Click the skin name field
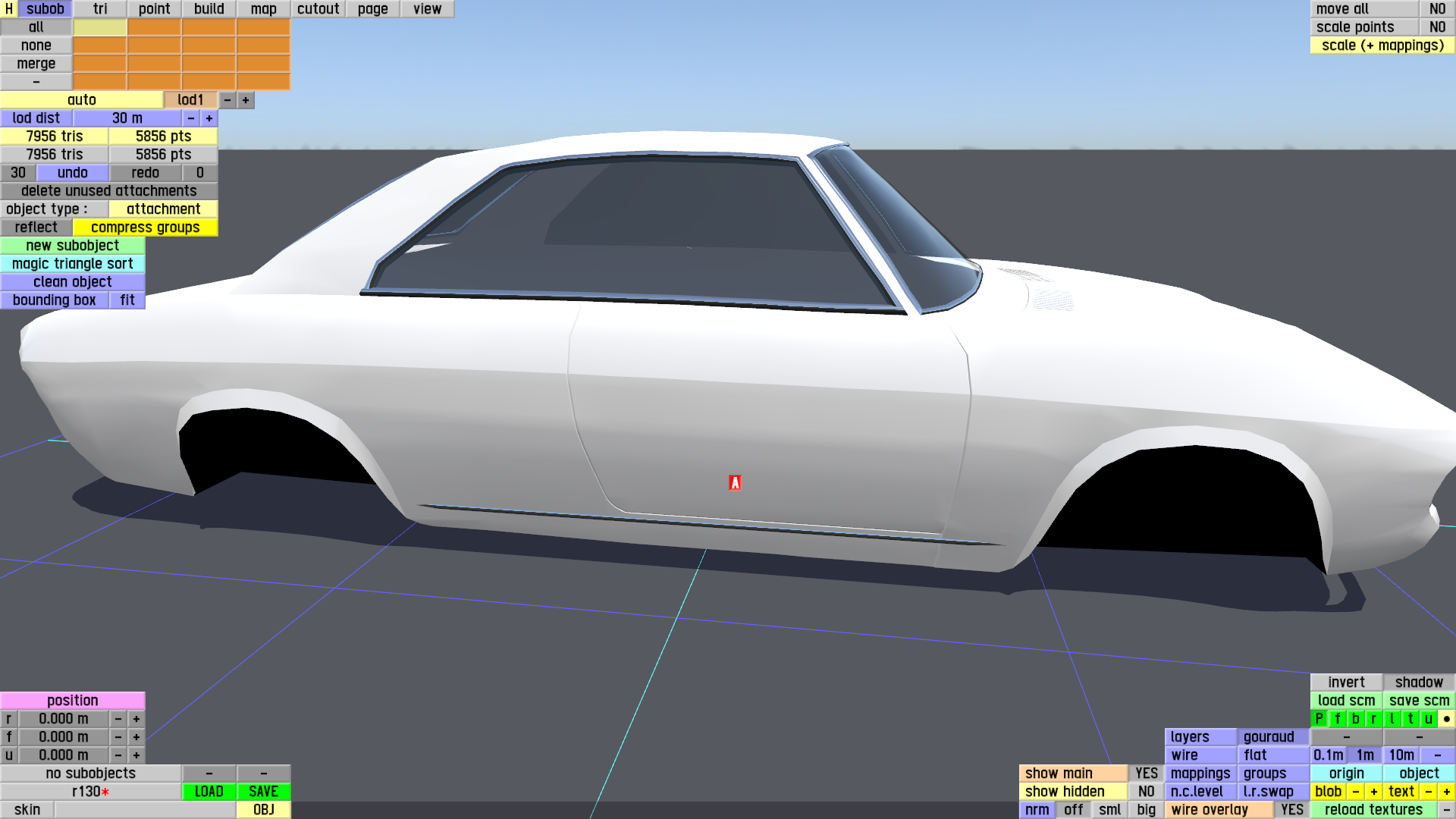The width and height of the screenshot is (1456, 819). pos(144,810)
